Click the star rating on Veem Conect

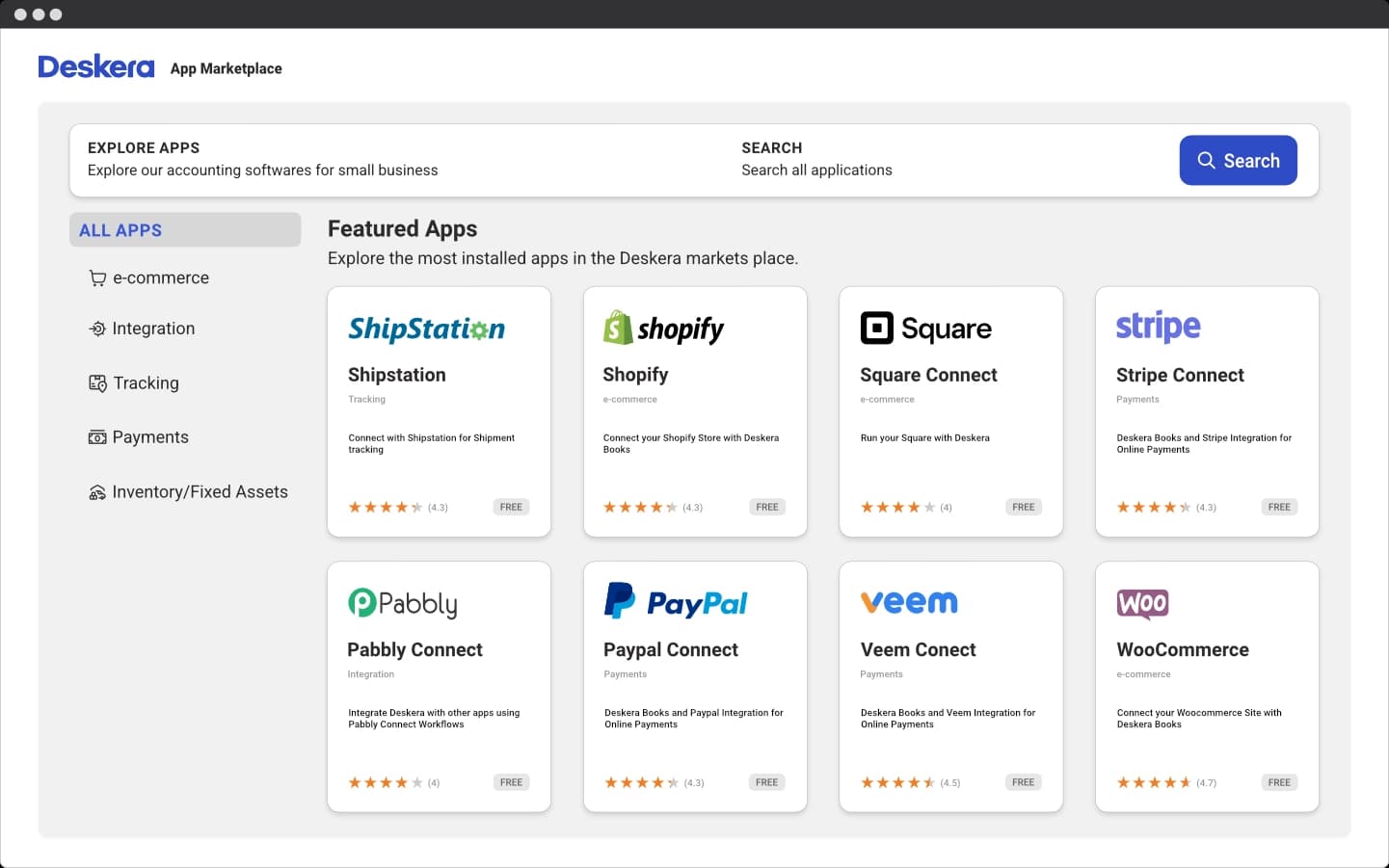[897, 782]
